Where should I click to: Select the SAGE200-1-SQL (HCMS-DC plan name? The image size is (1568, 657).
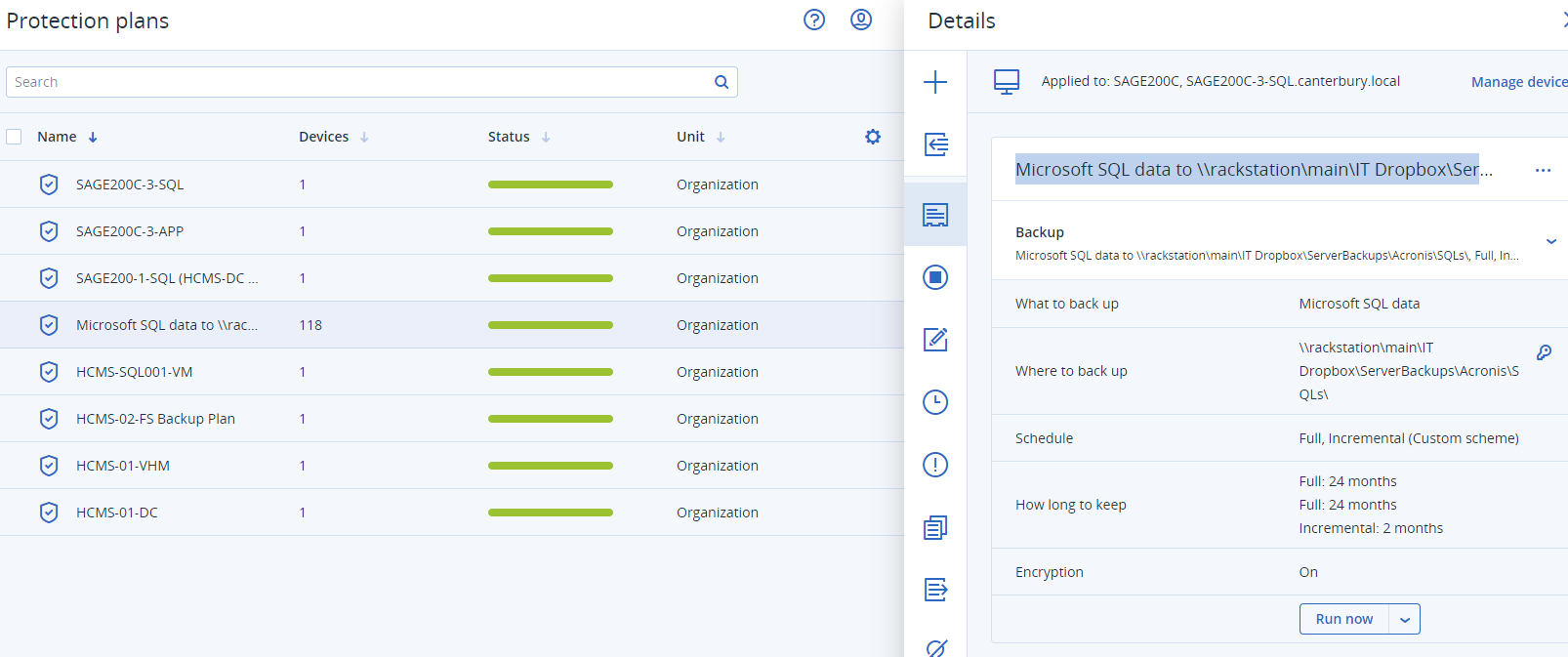click(167, 278)
